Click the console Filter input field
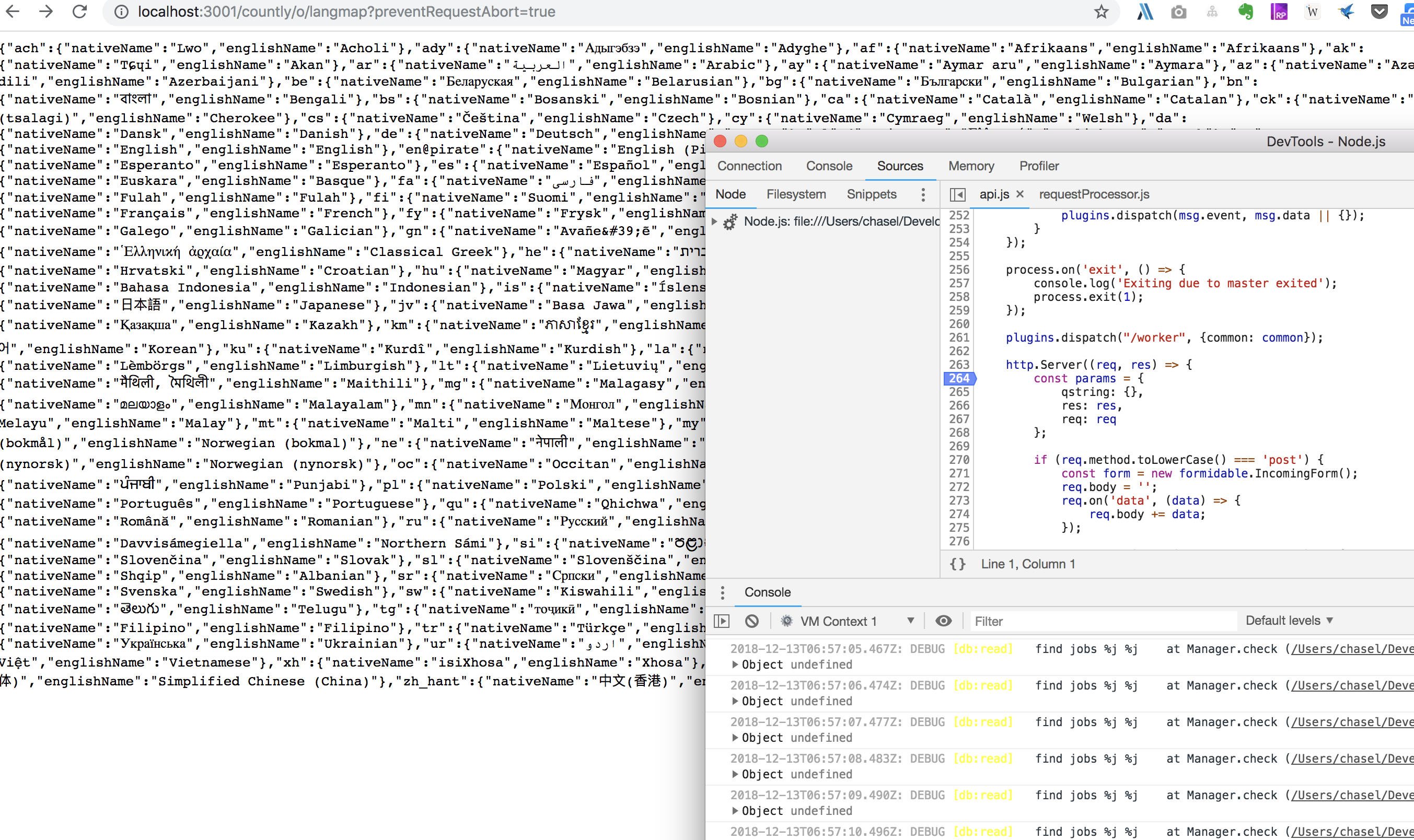This screenshot has height=840, width=1414. (1103, 621)
